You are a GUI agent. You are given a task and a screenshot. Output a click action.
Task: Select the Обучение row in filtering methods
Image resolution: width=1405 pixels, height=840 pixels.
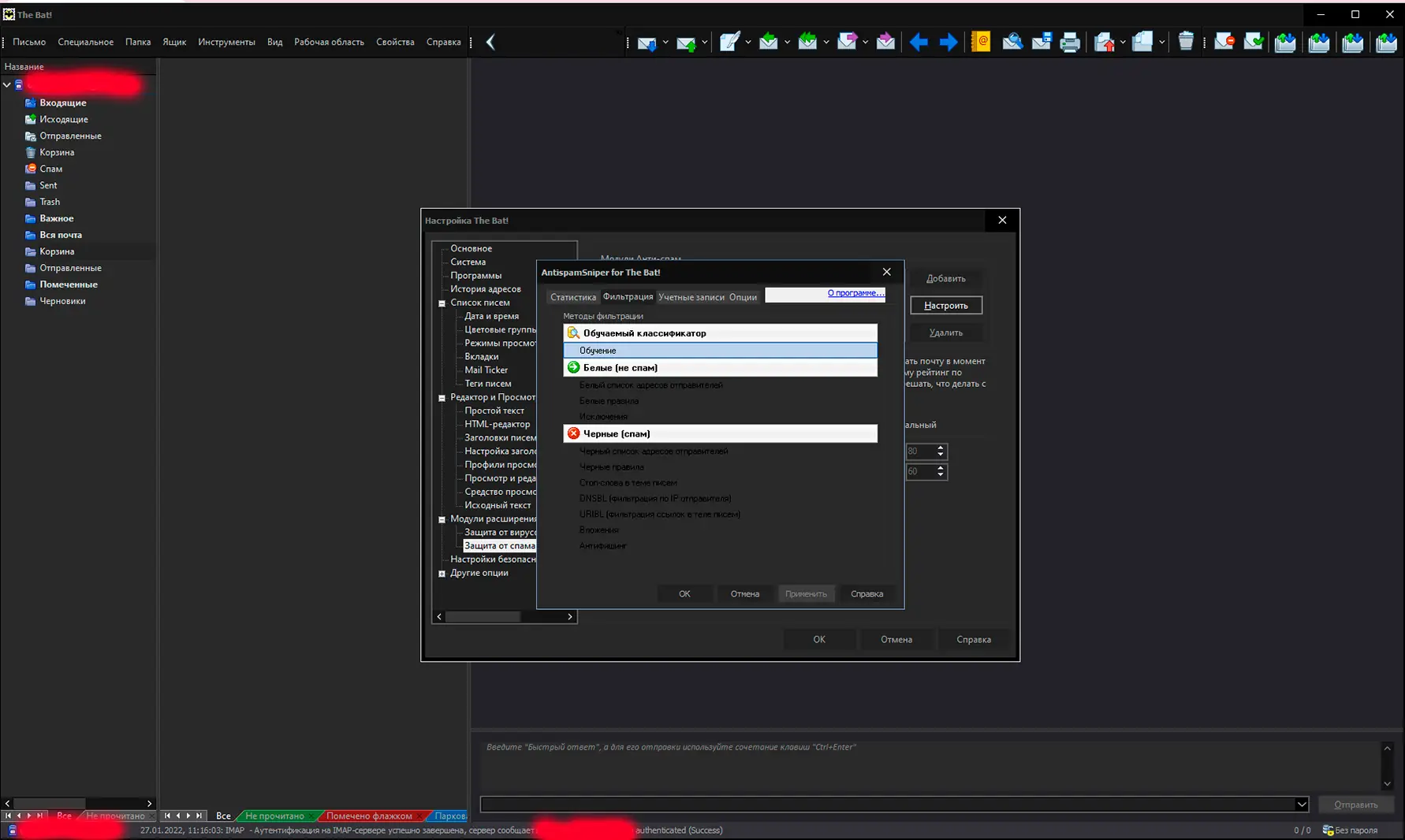(720, 350)
